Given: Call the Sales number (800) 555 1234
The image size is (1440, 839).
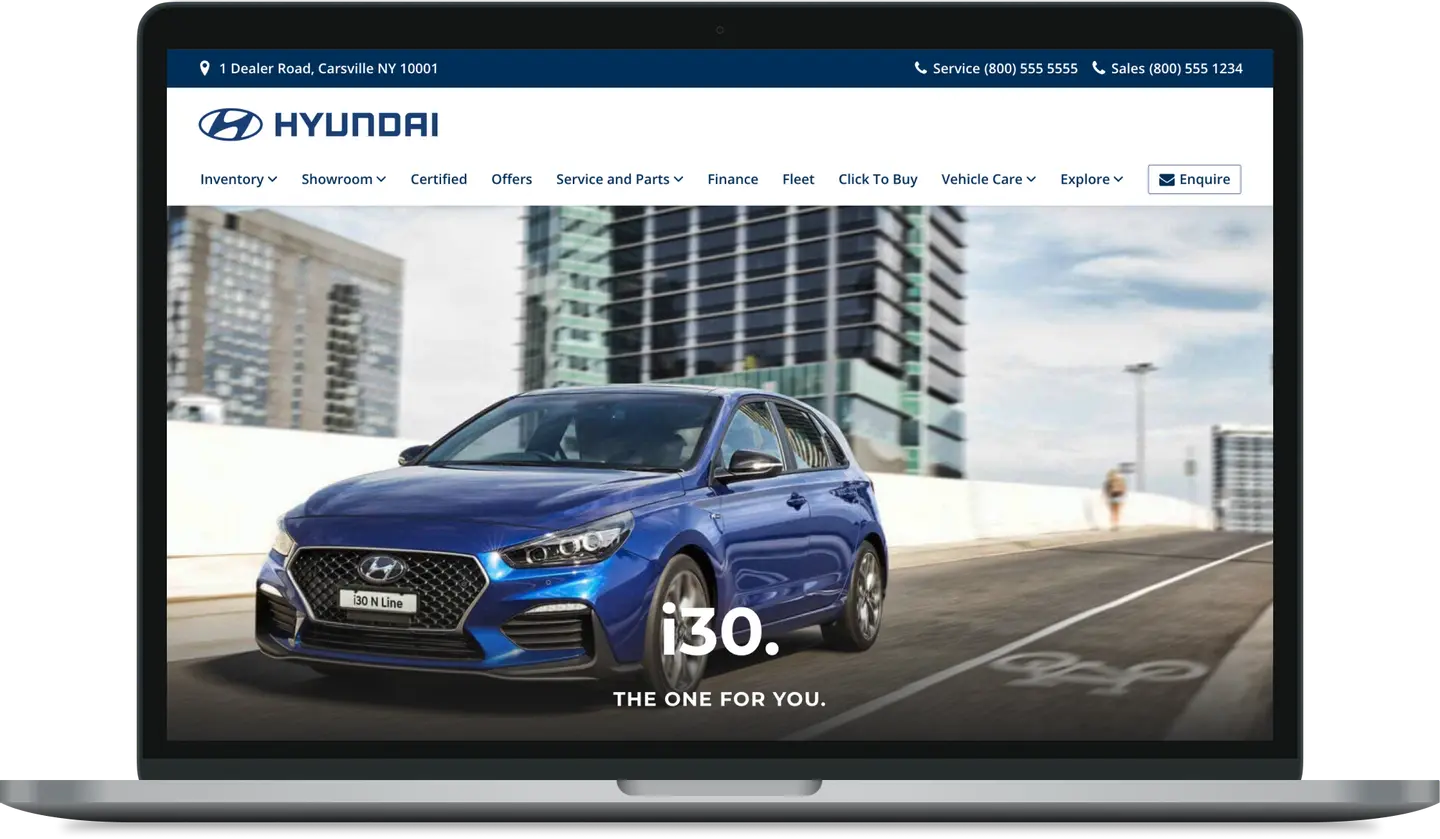Looking at the screenshot, I should point(1176,68).
